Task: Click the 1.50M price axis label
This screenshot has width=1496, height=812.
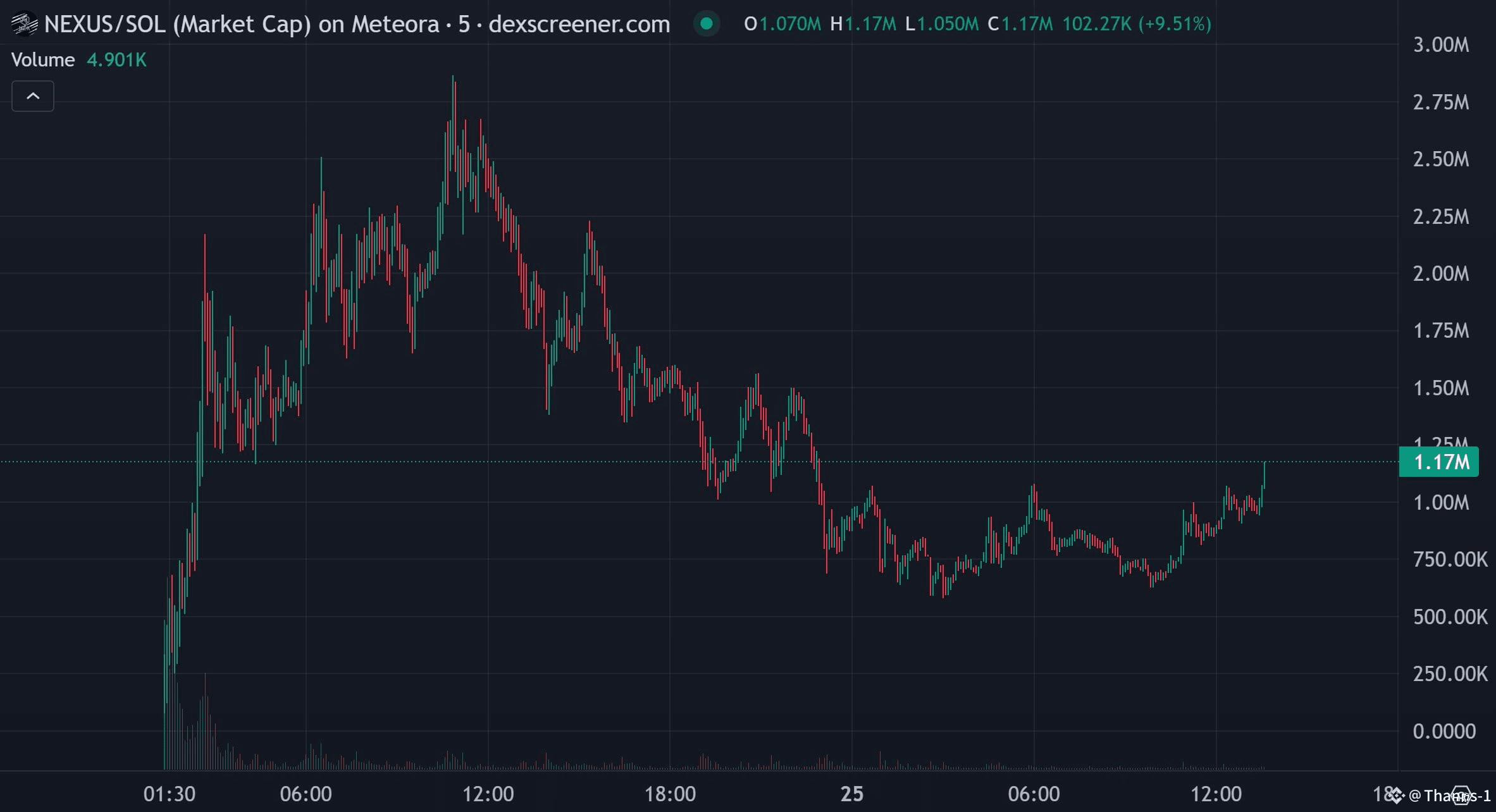Action: coord(1441,388)
